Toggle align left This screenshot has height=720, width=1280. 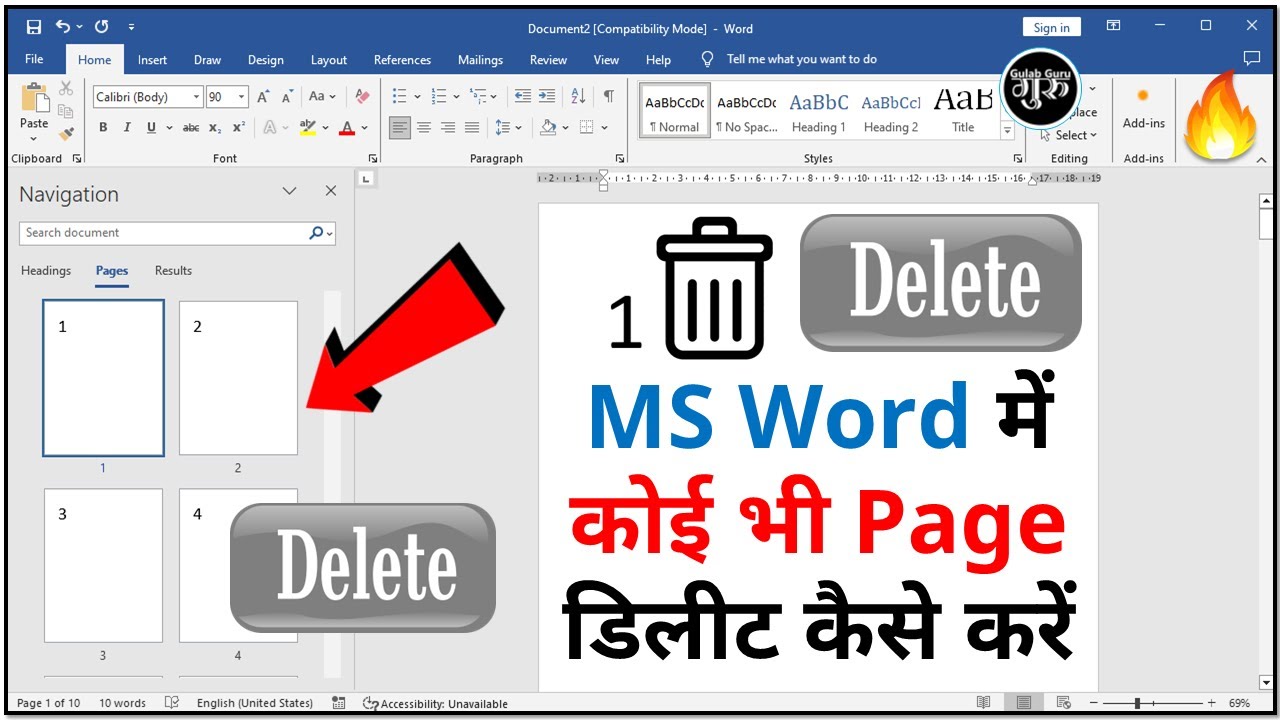[x=400, y=127]
